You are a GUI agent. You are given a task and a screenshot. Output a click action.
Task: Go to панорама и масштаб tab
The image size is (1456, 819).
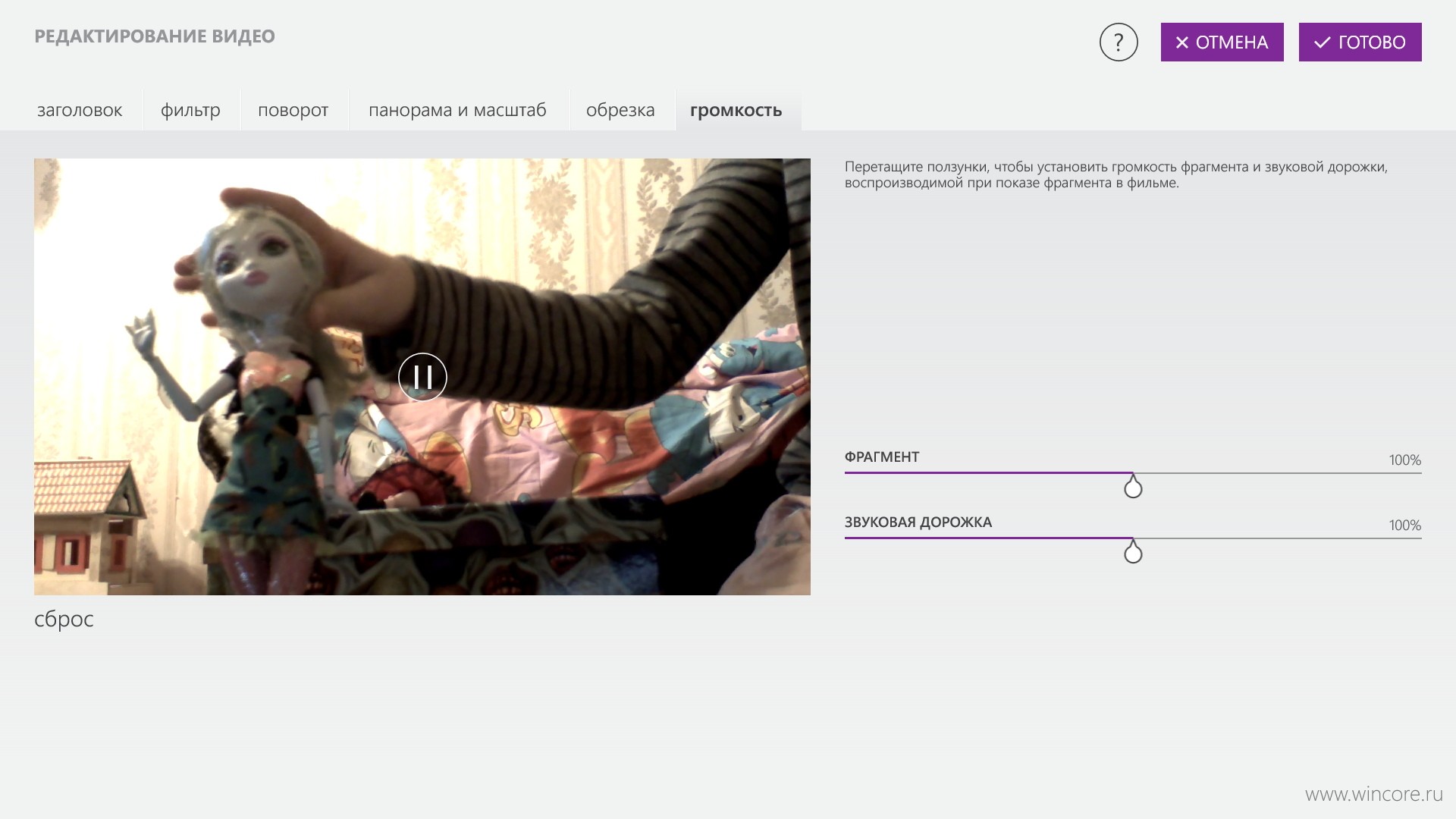click(457, 111)
